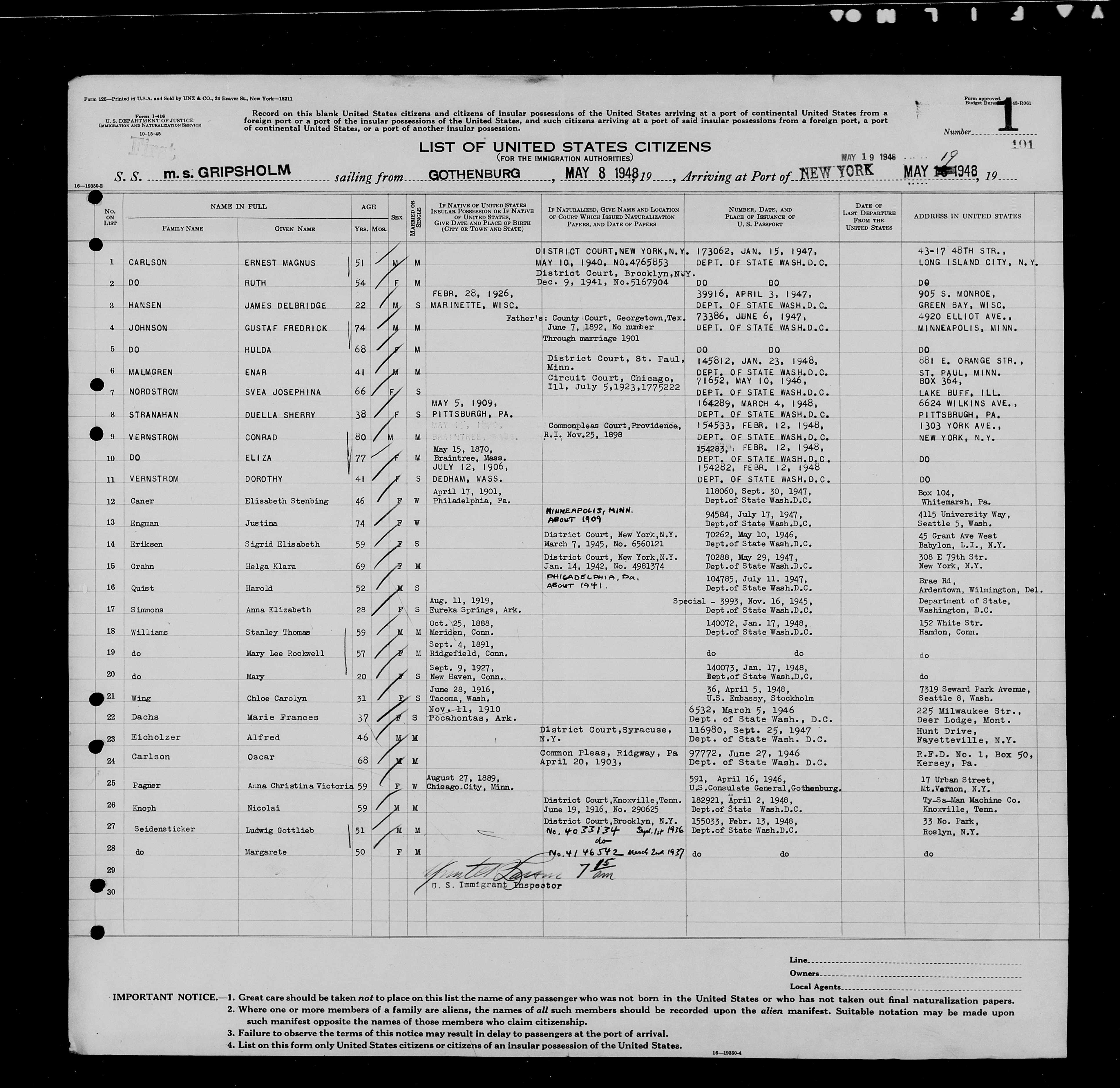
Task: Click given name 'Harold'
Action: (x=259, y=588)
